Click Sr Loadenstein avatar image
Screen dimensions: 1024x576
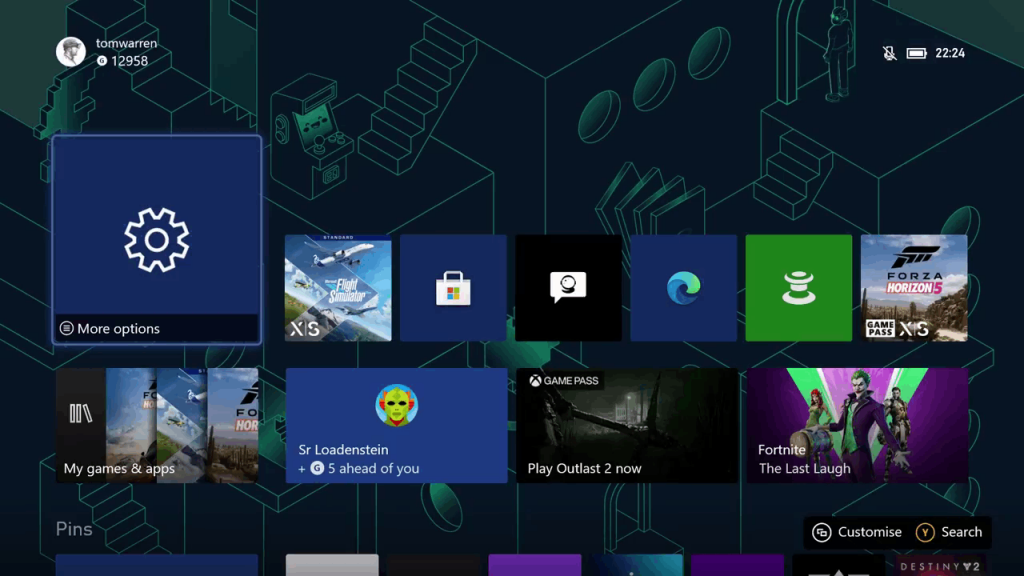(x=396, y=405)
